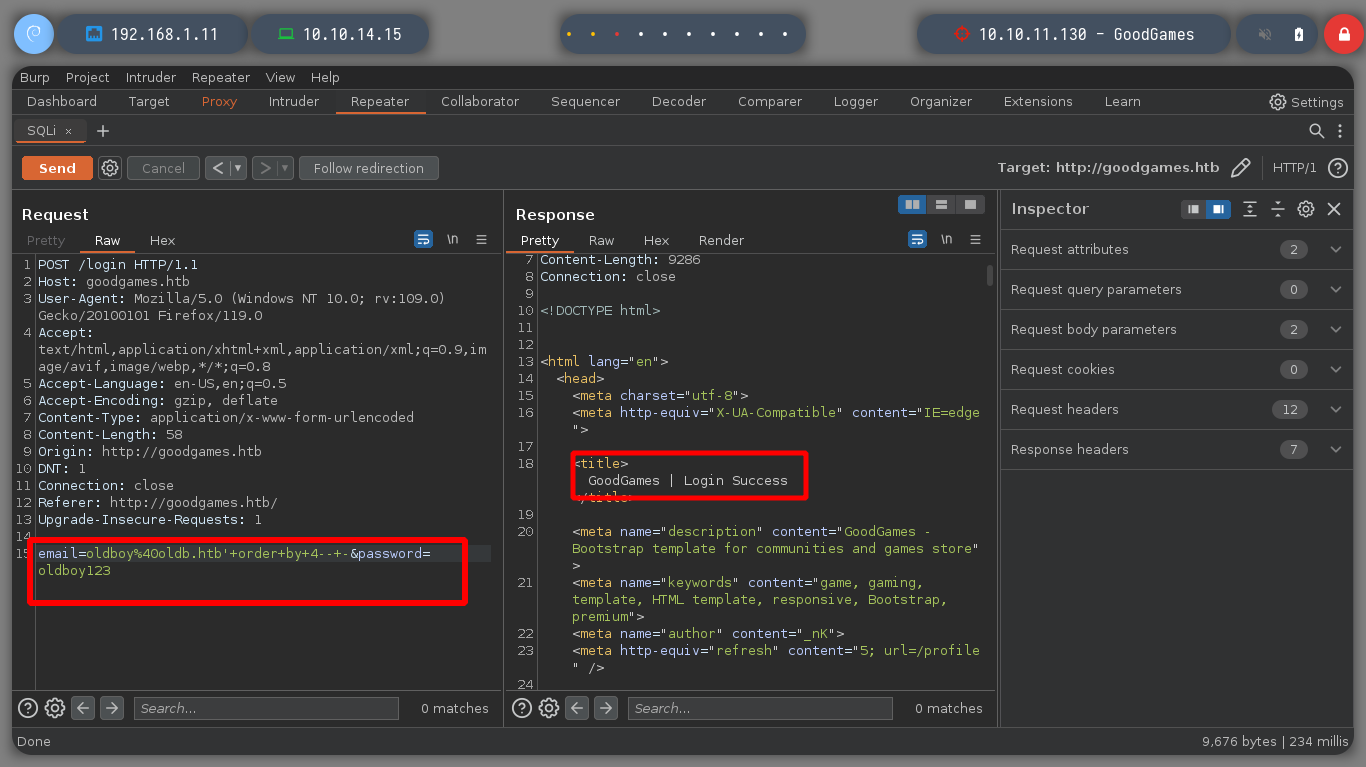Switch to the Proxy tab

click(x=219, y=102)
